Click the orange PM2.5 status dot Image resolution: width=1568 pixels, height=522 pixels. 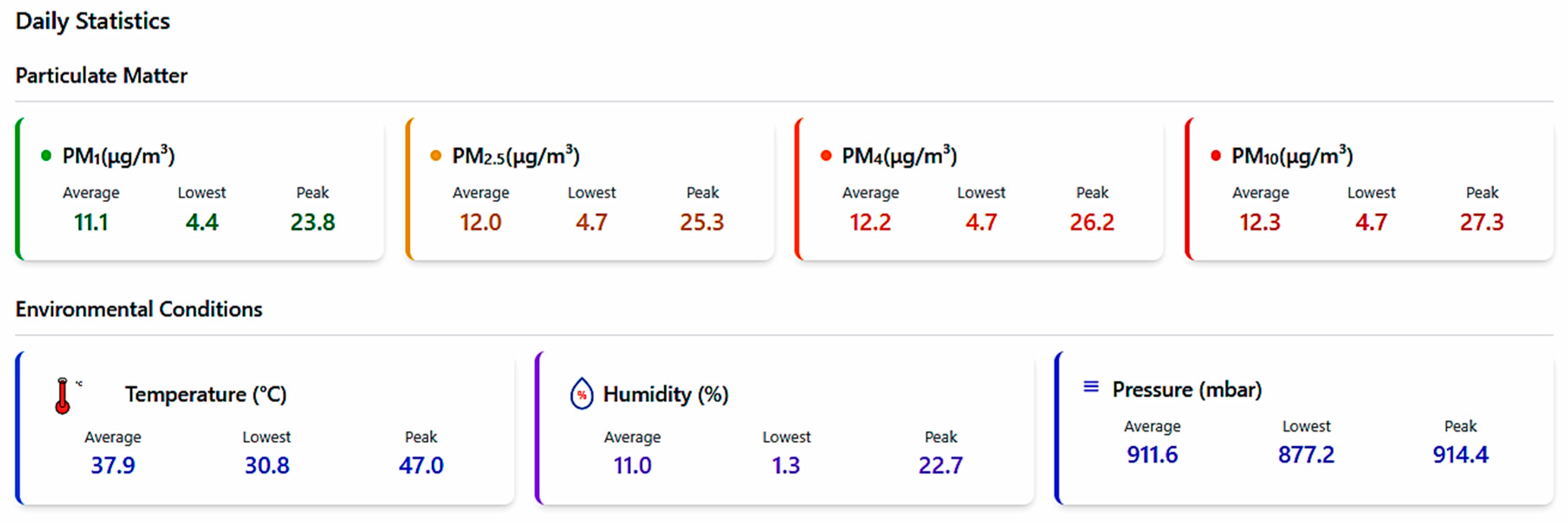click(x=436, y=156)
